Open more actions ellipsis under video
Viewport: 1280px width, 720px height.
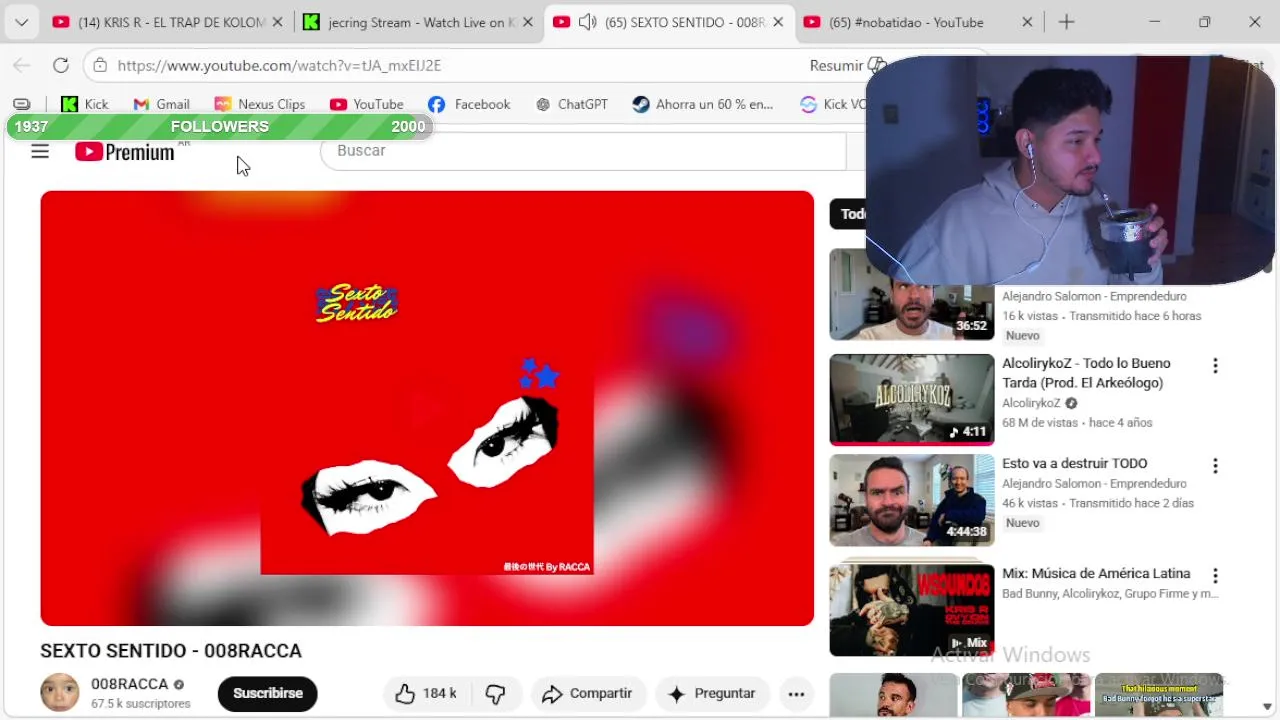click(796, 693)
